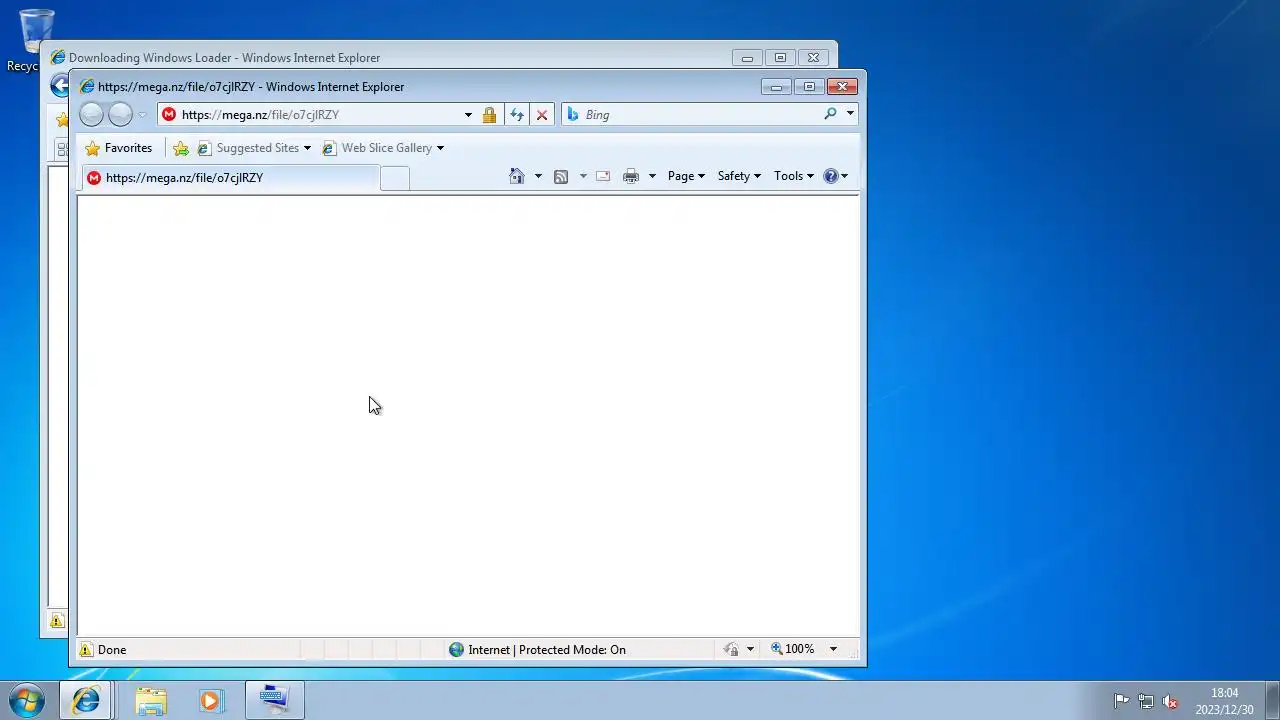Viewport: 1280px width, 720px height.
Task: Click the Show Desktop button
Action: [x=1272, y=700]
